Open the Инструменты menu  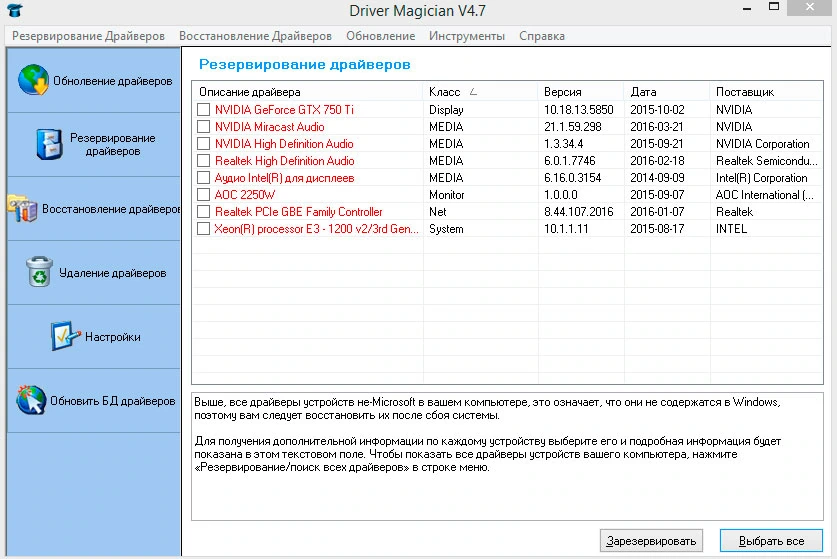coord(467,36)
